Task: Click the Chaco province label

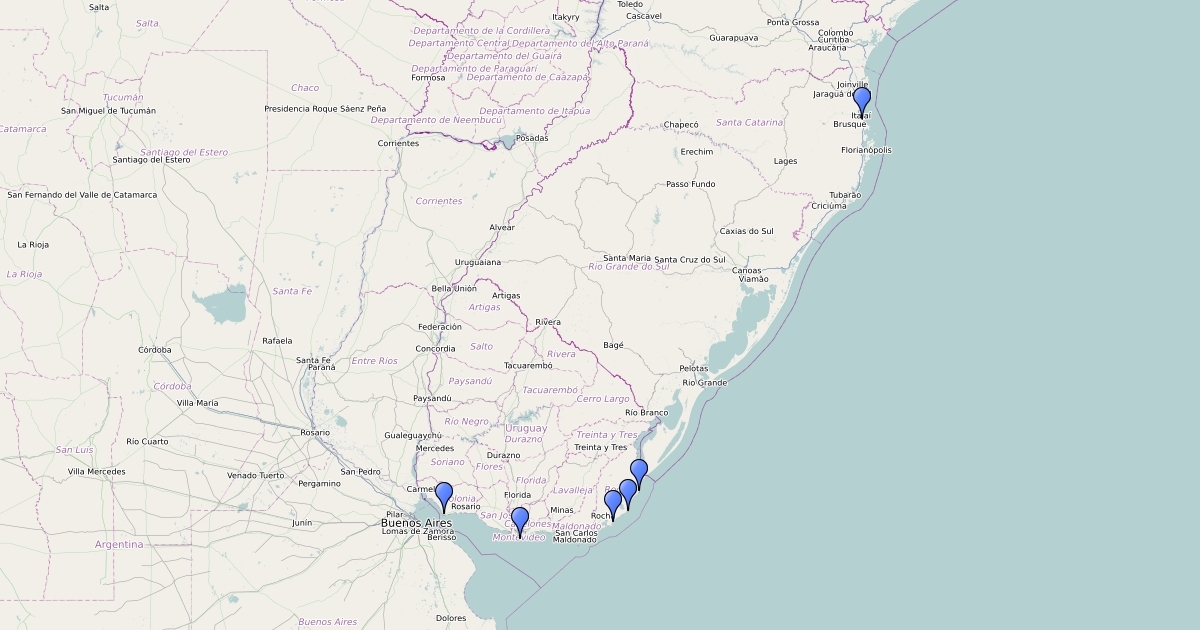Action: [305, 88]
